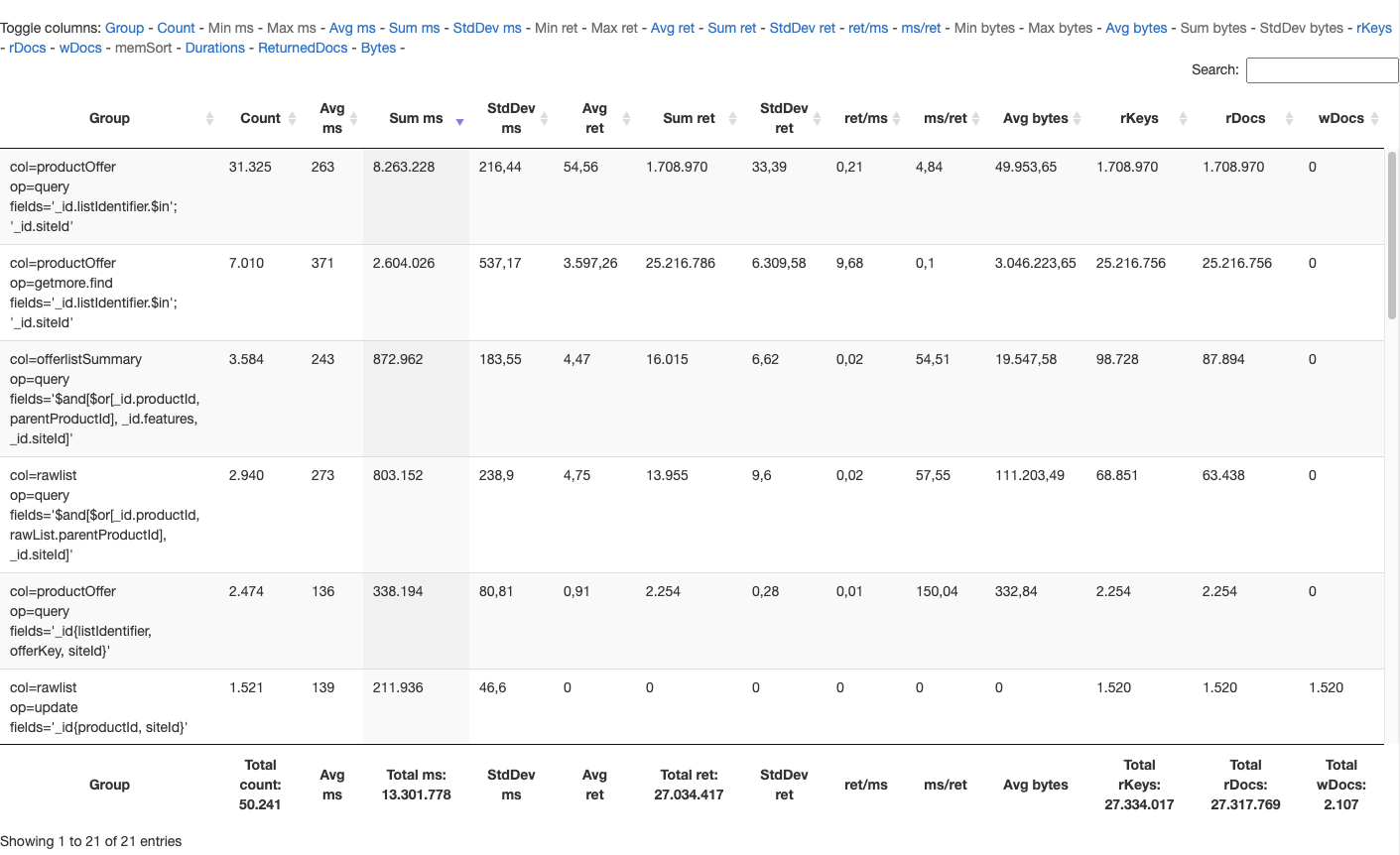Toggle the Bytes column link
The image size is (1400, 855).
coord(378,48)
